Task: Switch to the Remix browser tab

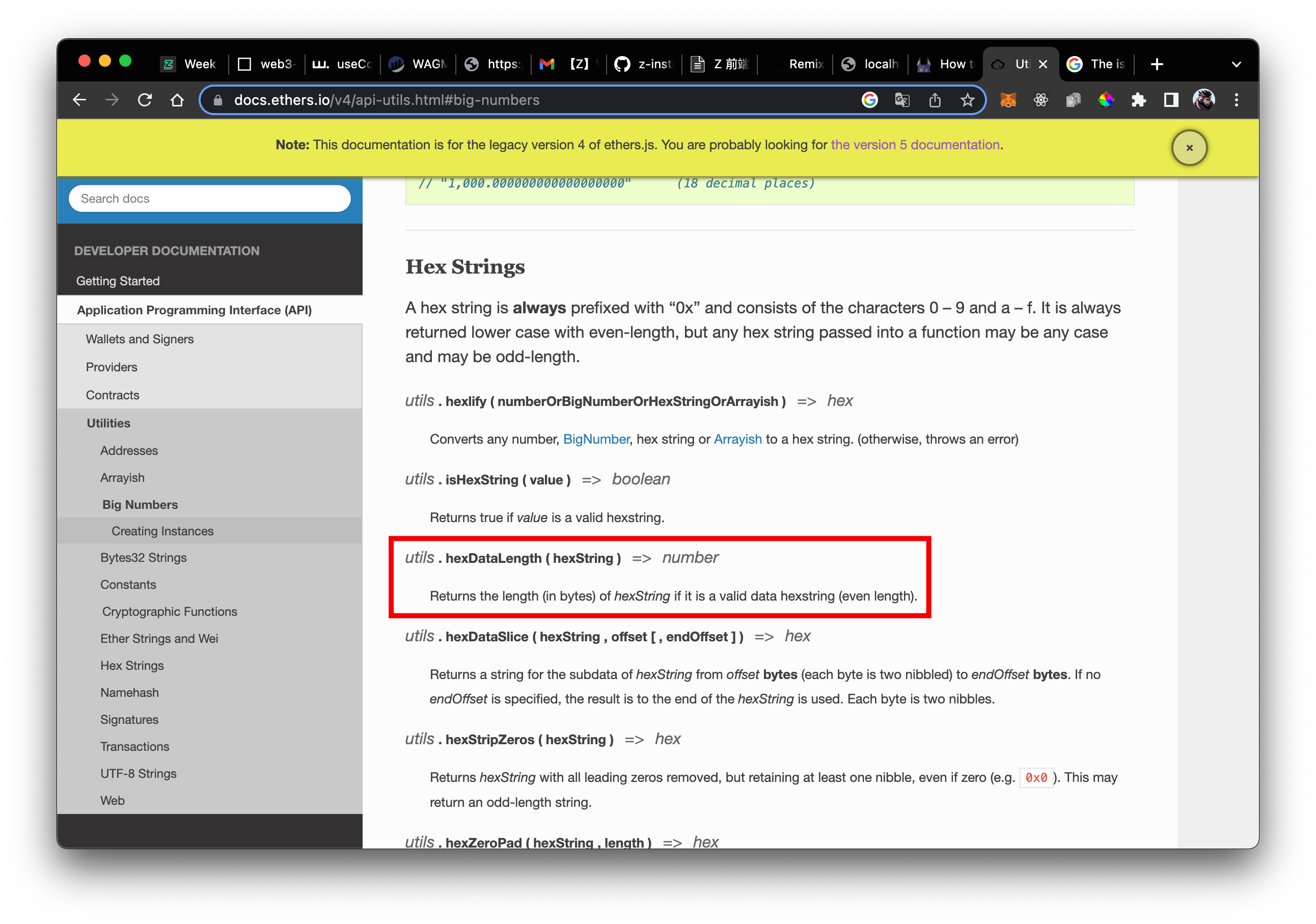Action: 805,64
